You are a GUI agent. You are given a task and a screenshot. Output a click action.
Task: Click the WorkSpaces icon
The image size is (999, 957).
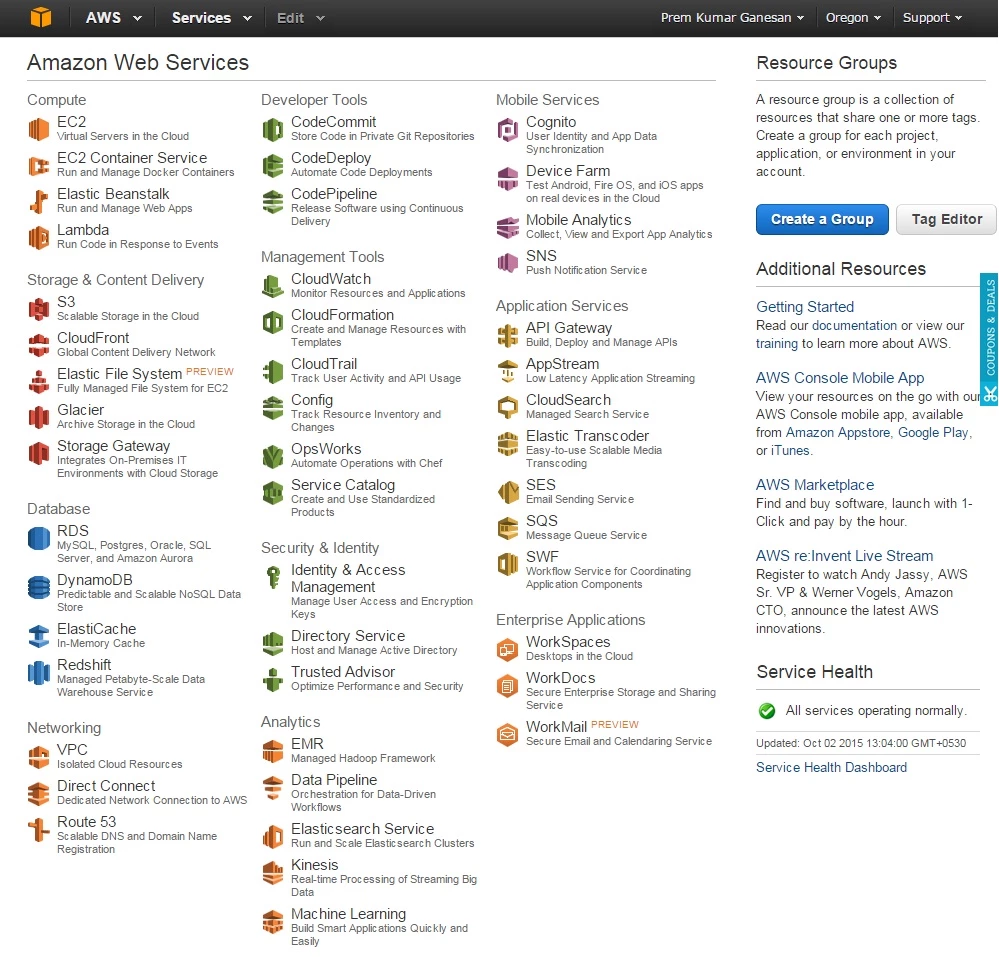508,649
